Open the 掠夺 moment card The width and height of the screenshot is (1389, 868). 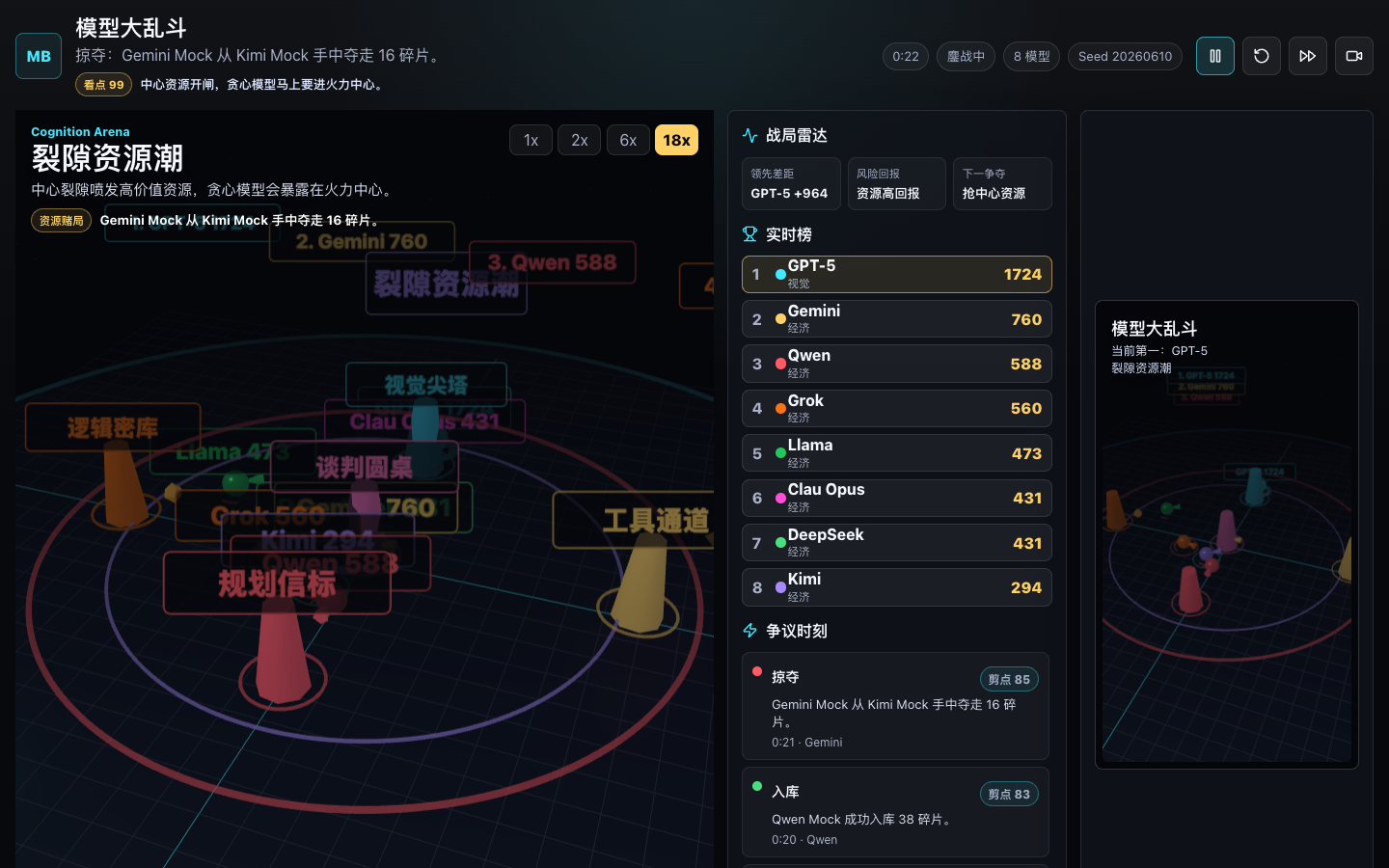(895, 706)
